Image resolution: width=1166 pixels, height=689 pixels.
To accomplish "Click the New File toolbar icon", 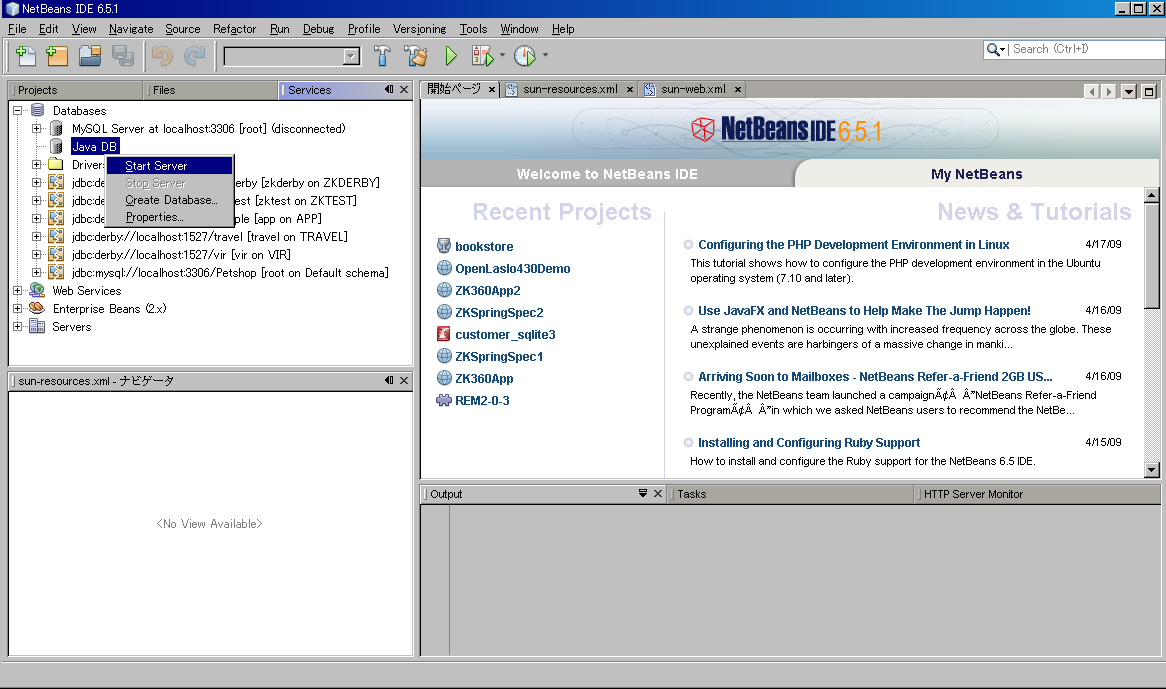I will coord(26,56).
